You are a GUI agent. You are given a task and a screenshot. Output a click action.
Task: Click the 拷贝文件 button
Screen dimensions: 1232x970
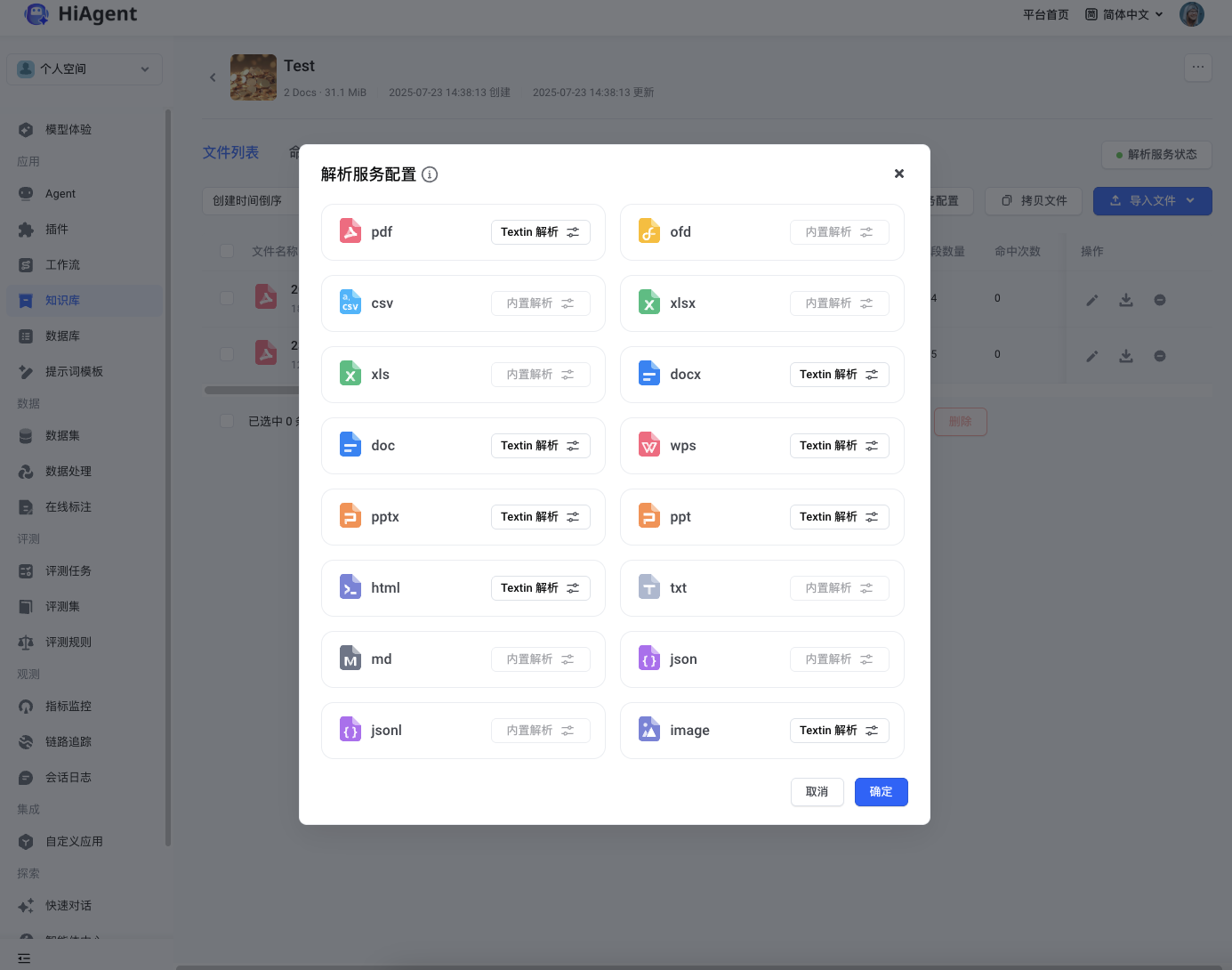[1034, 201]
